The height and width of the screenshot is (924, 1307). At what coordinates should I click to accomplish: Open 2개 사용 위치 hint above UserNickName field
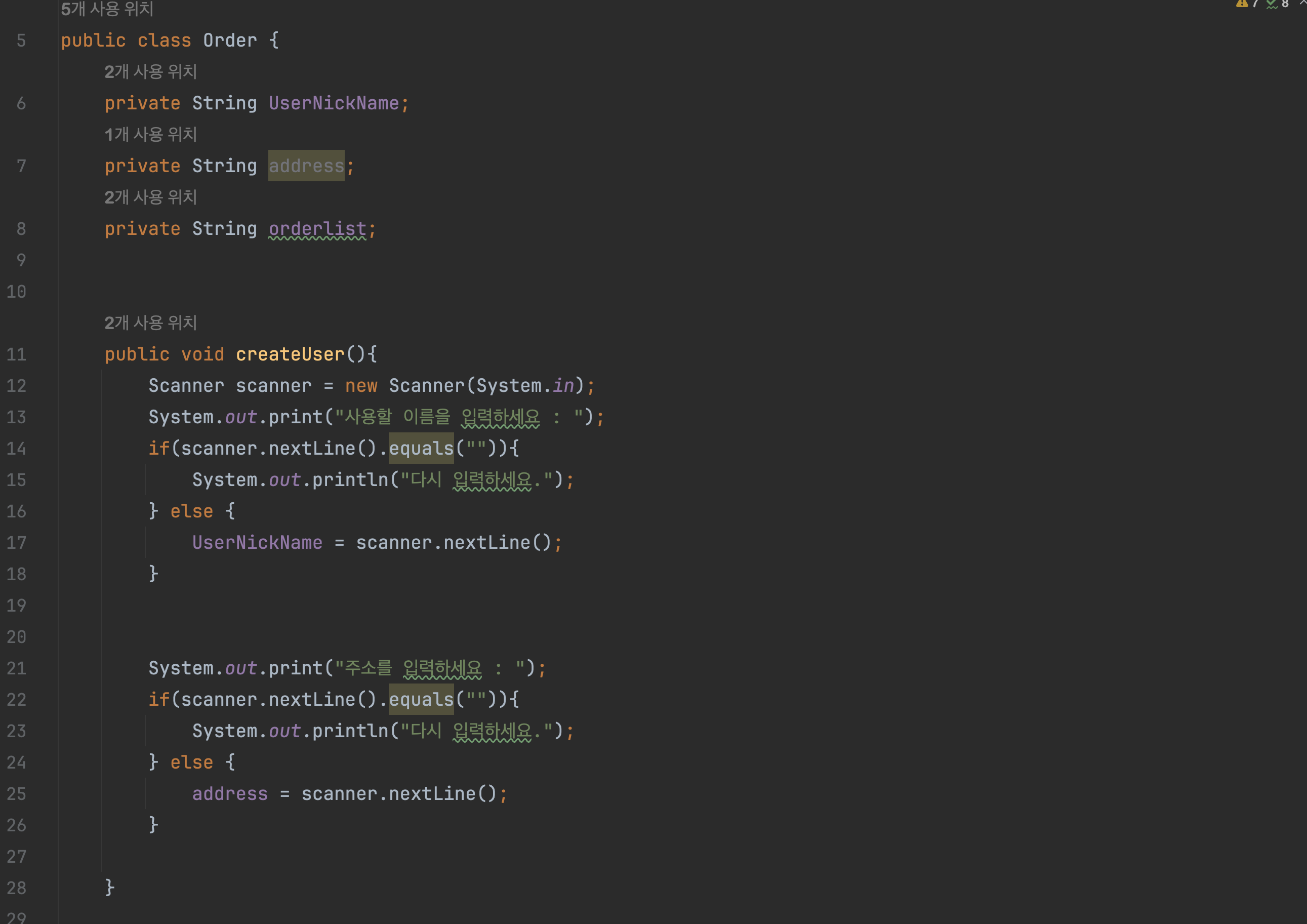coord(151,72)
